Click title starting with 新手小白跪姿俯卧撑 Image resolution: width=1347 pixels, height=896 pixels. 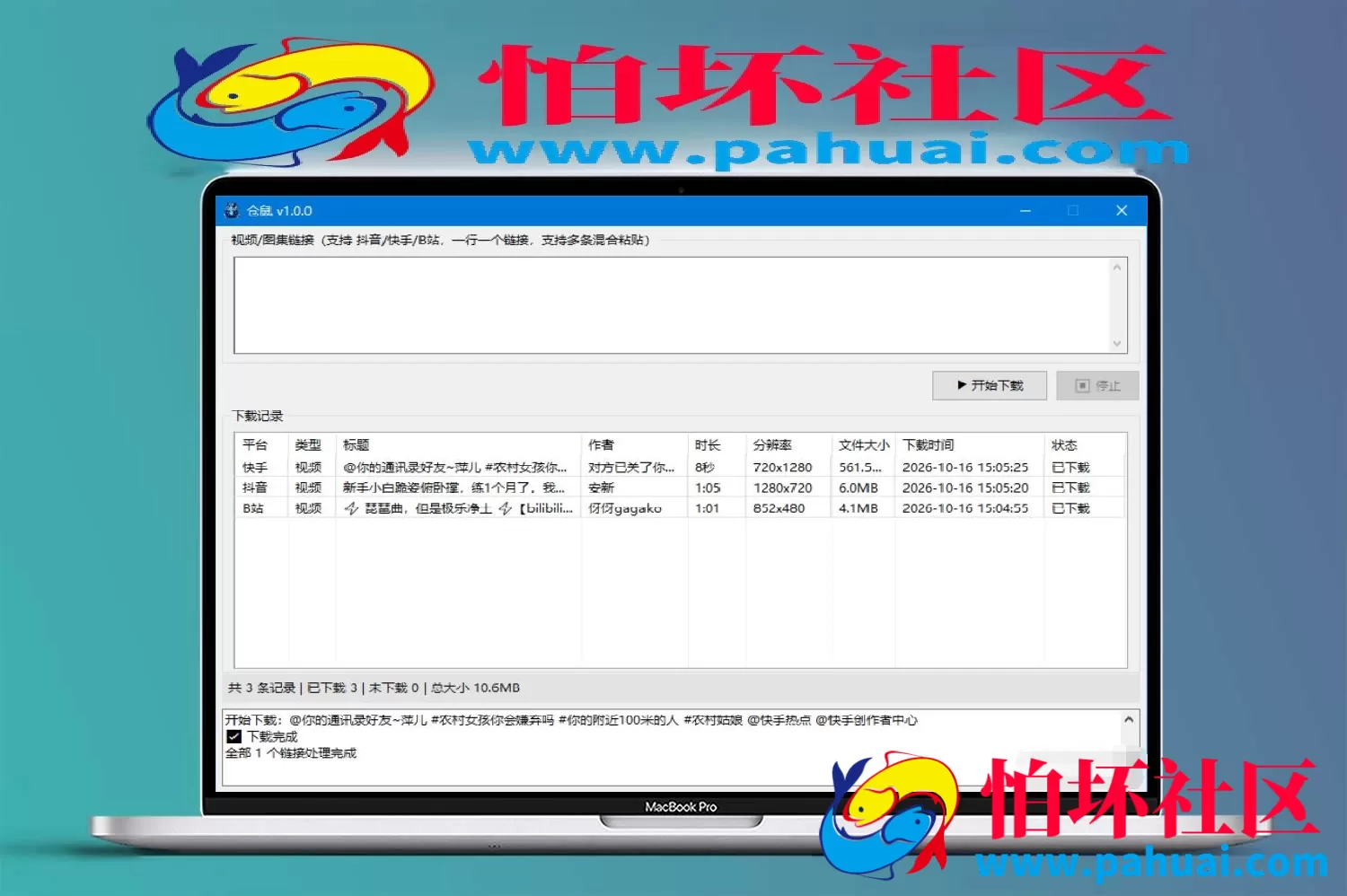454,488
